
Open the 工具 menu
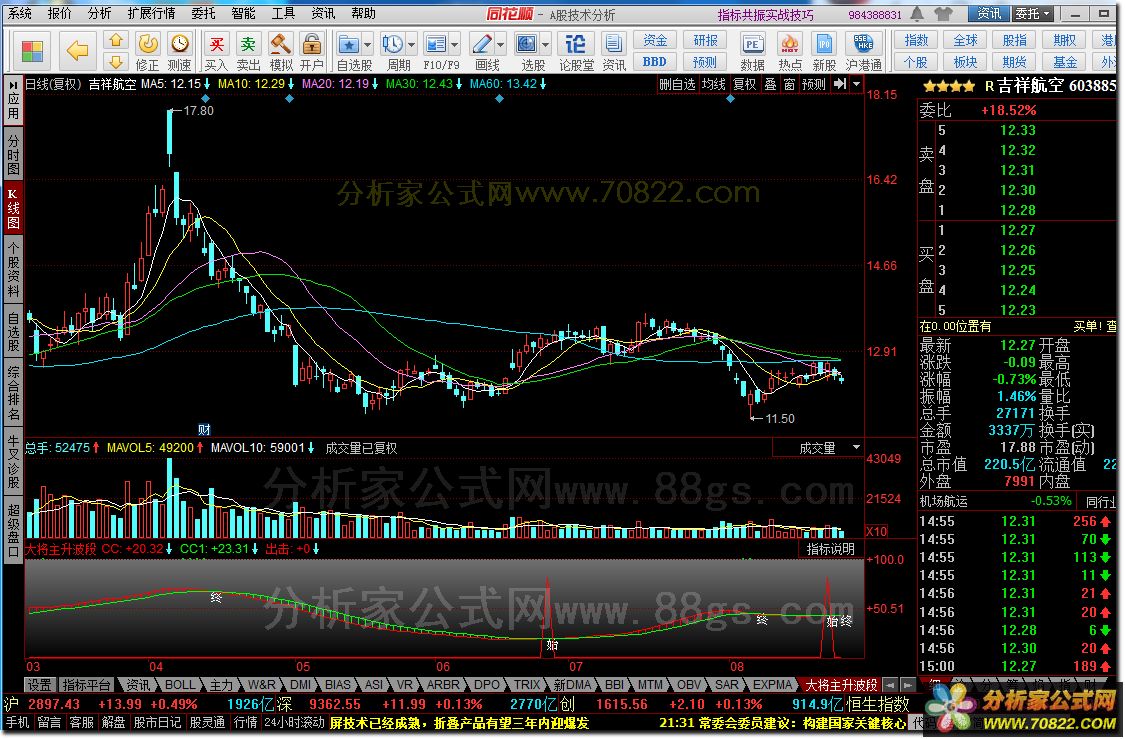[283, 13]
